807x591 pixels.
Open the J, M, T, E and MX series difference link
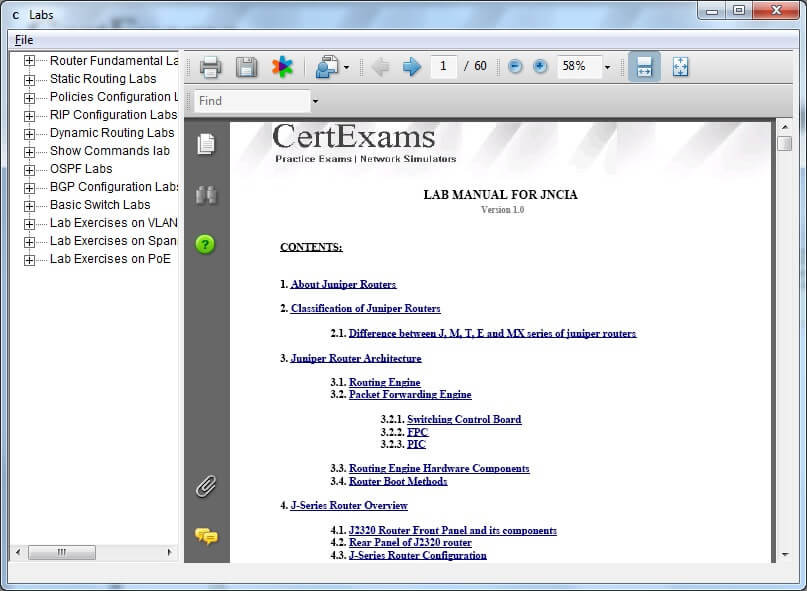pos(493,333)
